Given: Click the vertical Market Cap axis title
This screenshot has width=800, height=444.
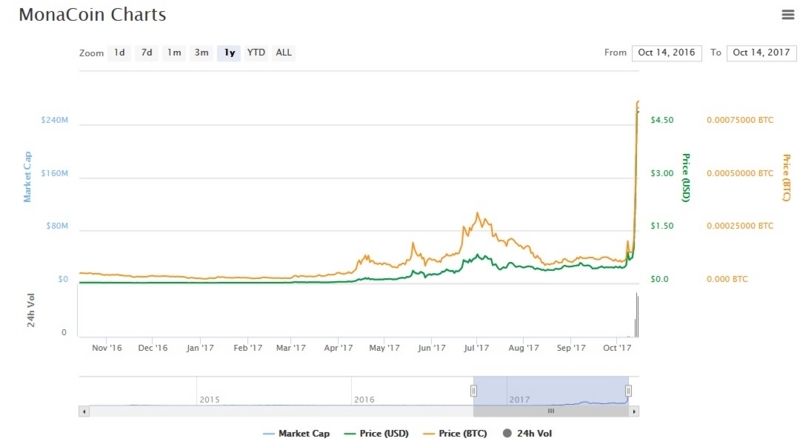Looking at the screenshot, I should point(28,177).
